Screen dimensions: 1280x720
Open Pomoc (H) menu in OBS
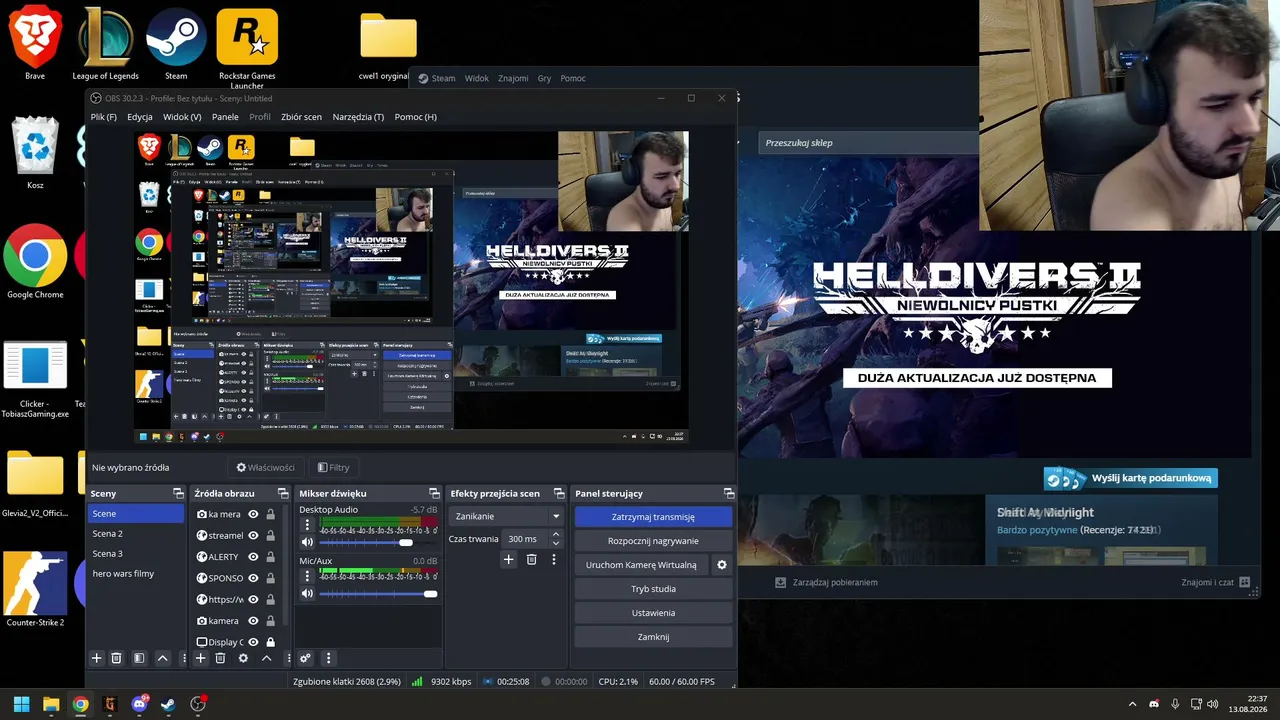(x=415, y=117)
